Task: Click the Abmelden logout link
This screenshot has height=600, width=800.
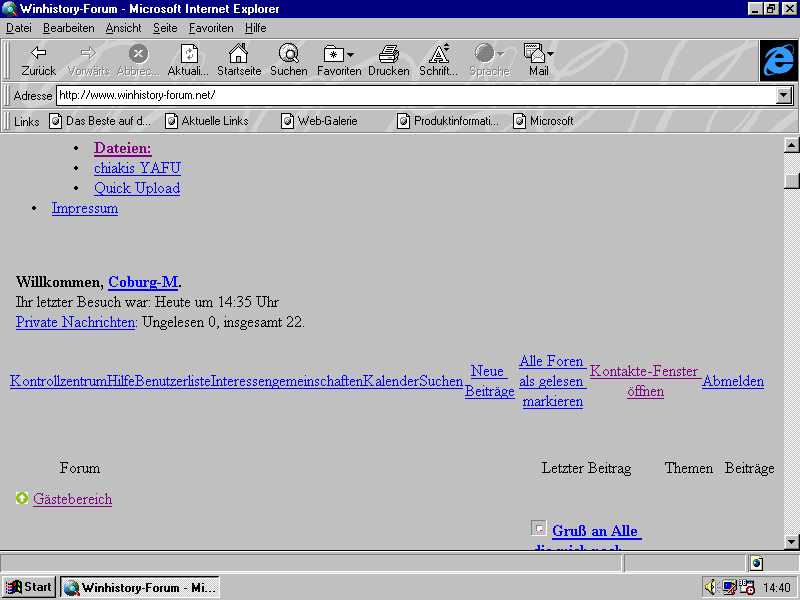Action: pyautogui.click(x=733, y=381)
